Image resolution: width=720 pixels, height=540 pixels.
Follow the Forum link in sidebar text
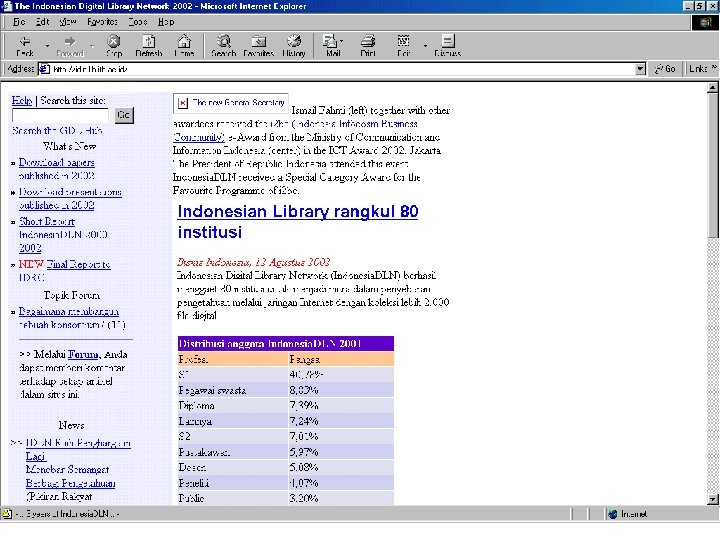(83, 354)
